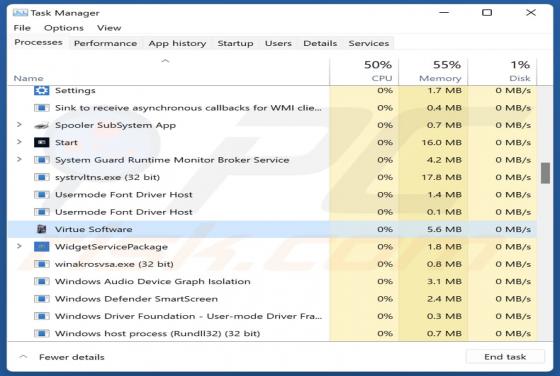Image resolution: width=560 pixels, height=376 pixels.
Task: Select Windows Defender SmartScreen name
Action: tap(136, 299)
